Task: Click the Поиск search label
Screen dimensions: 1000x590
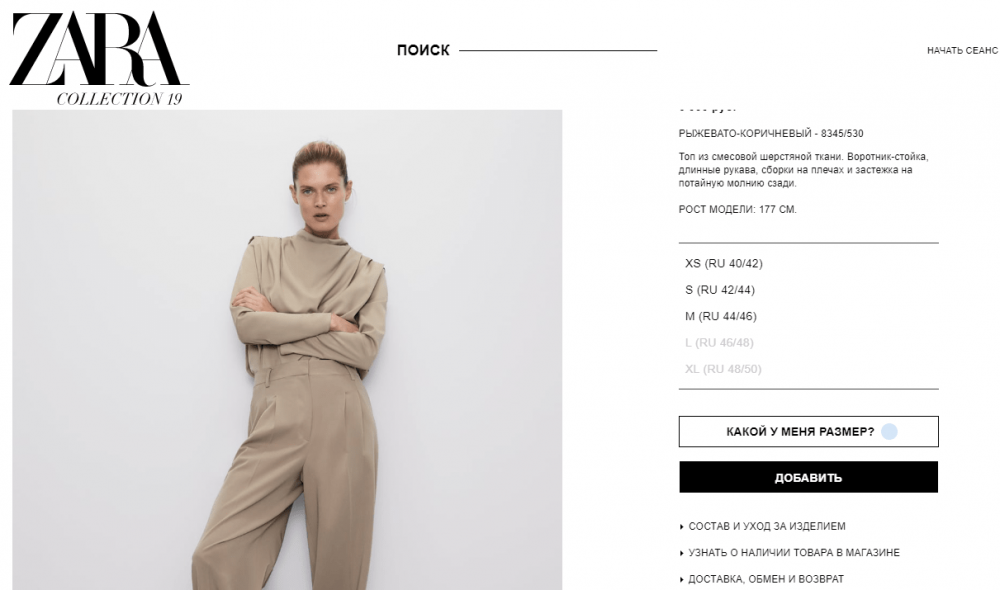Action: 423,50
